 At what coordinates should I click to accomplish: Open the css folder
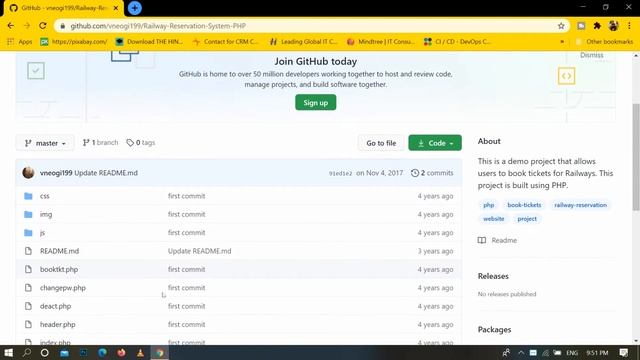pos(45,196)
